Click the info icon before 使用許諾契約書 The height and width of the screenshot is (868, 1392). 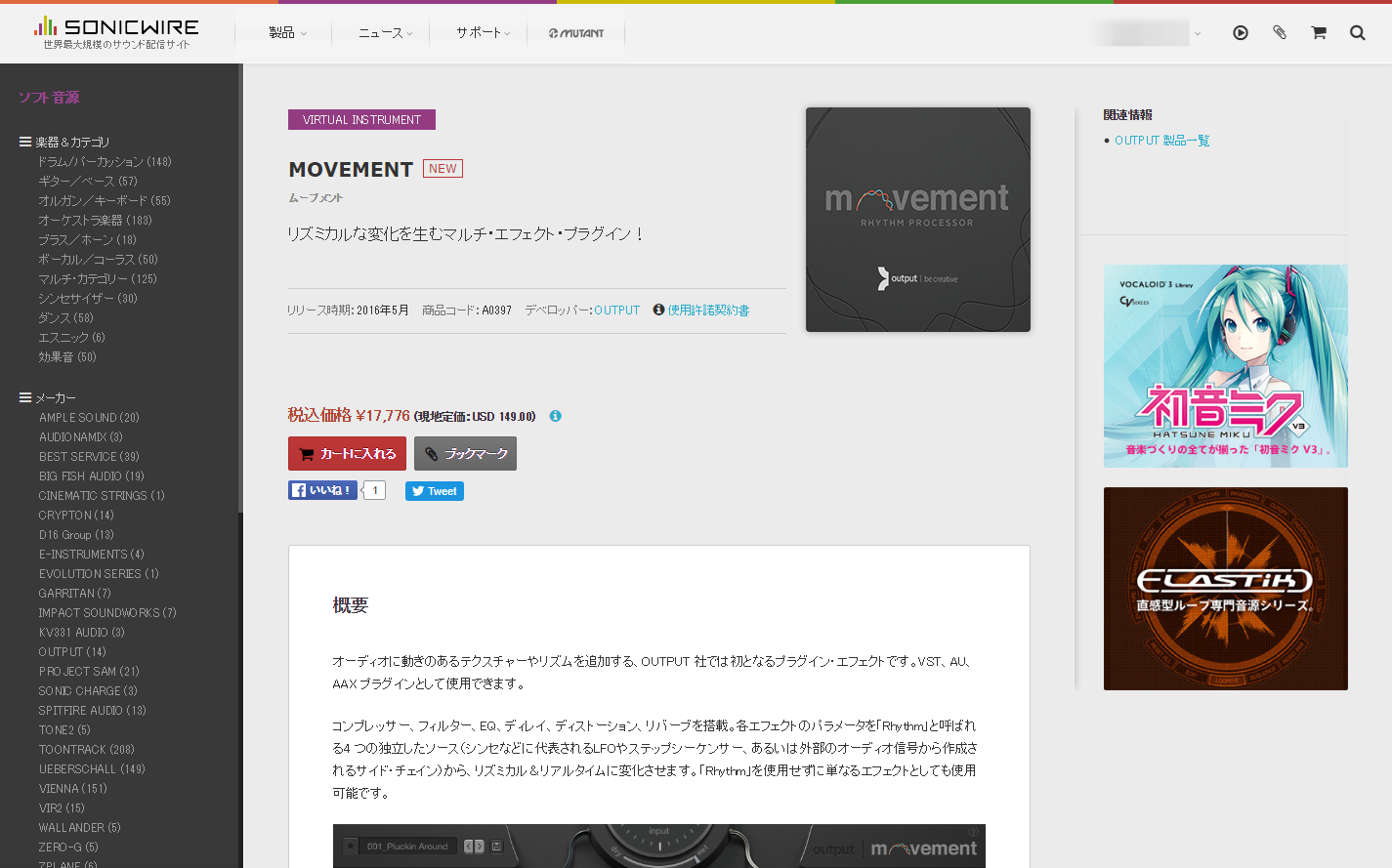click(x=659, y=310)
